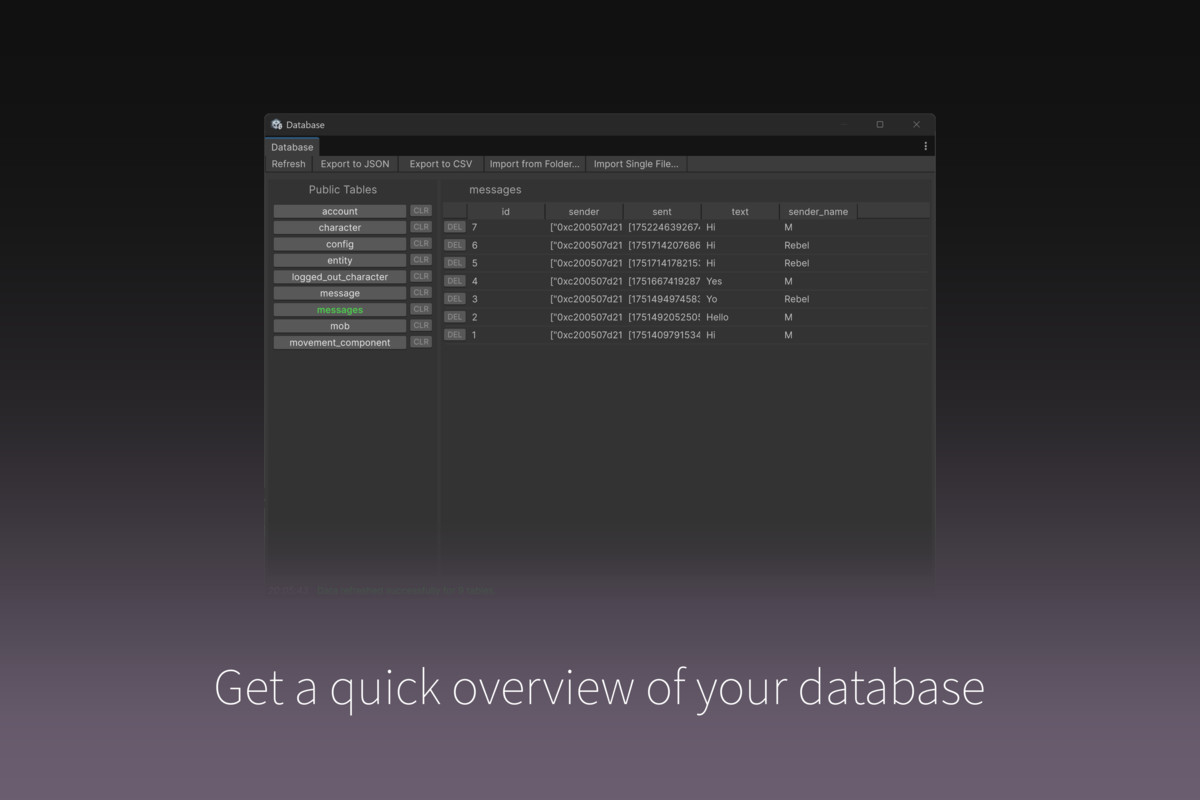Click the DEL icon for message row id 7

coord(454,227)
